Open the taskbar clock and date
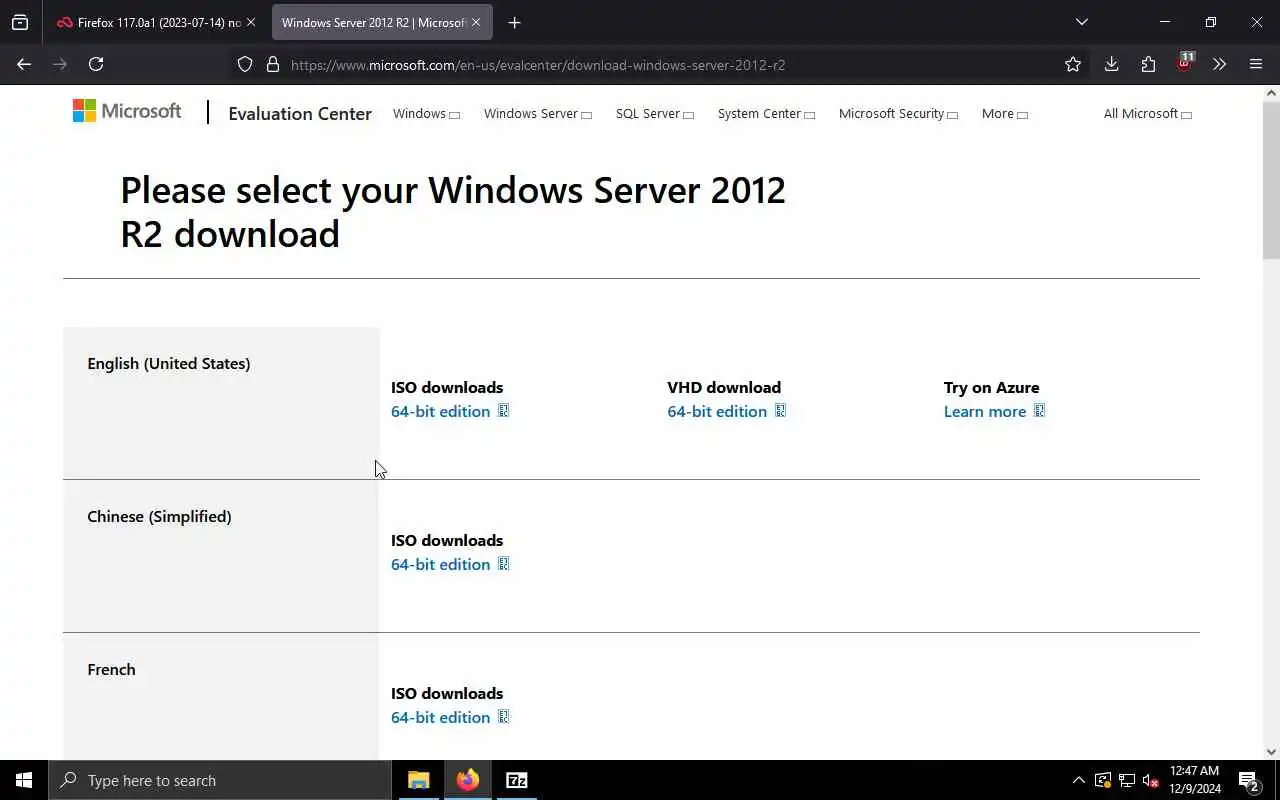Image resolution: width=1280 pixels, height=800 pixels. click(x=1195, y=780)
